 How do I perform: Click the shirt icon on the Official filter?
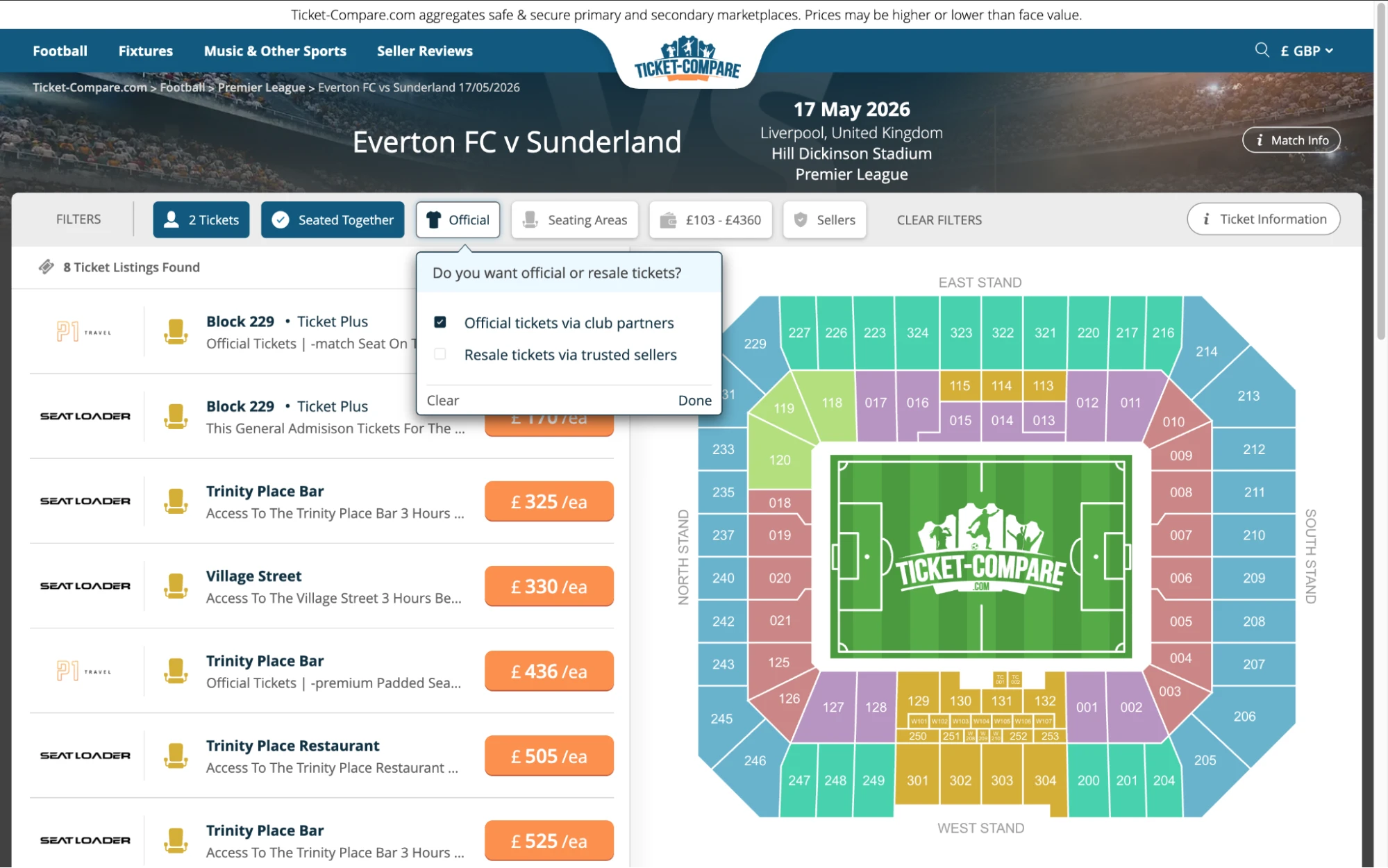[x=435, y=219]
